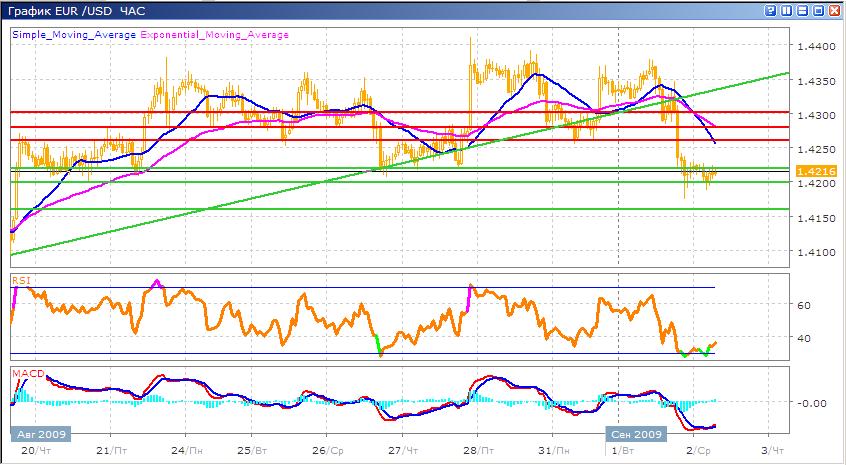Click the vertical split layout icon
Image resolution: width=846 pixels, height=465 pixels.
tap(785, 10)
